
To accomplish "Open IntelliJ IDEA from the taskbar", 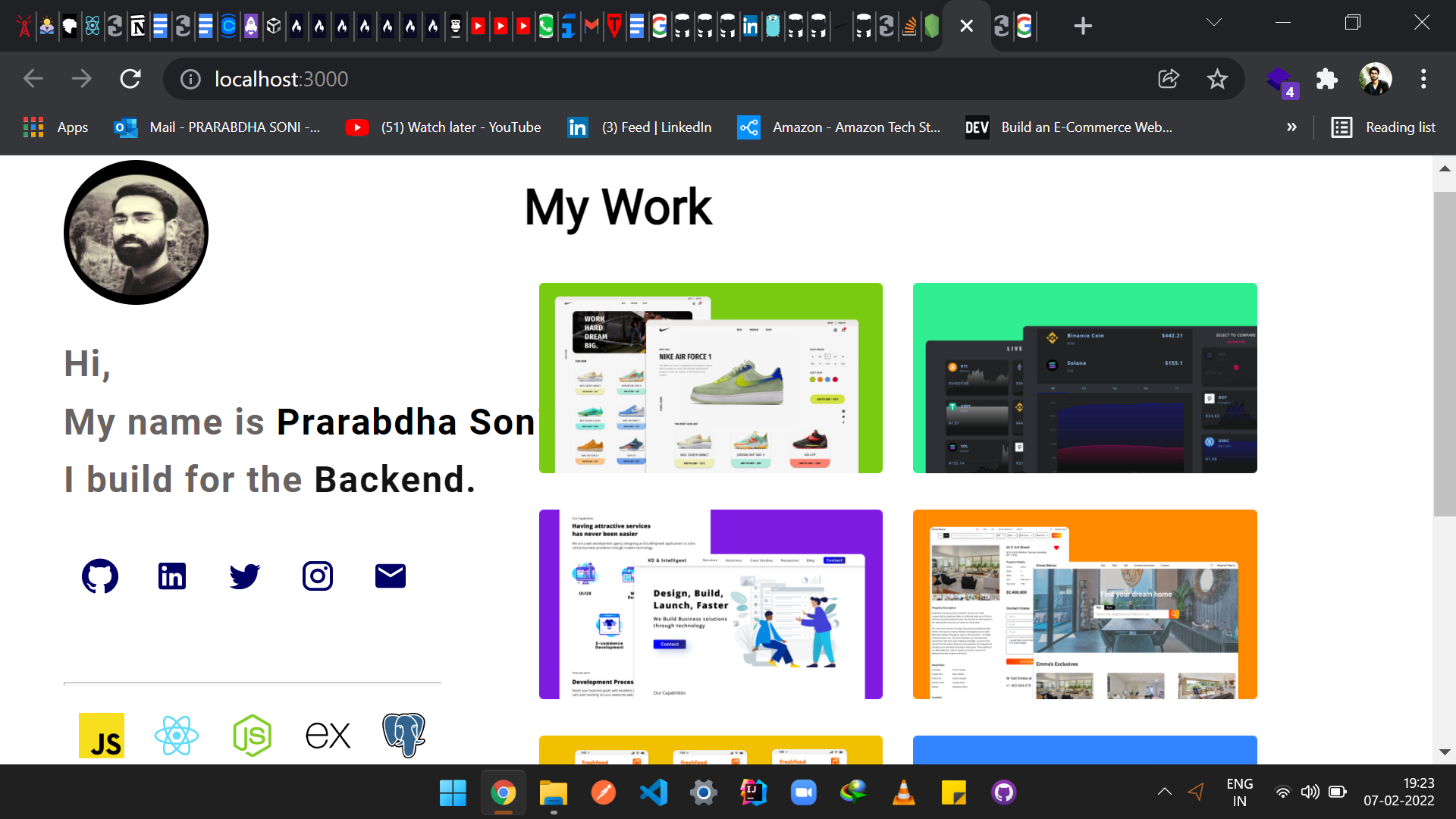I will click(x=753, y=793).
